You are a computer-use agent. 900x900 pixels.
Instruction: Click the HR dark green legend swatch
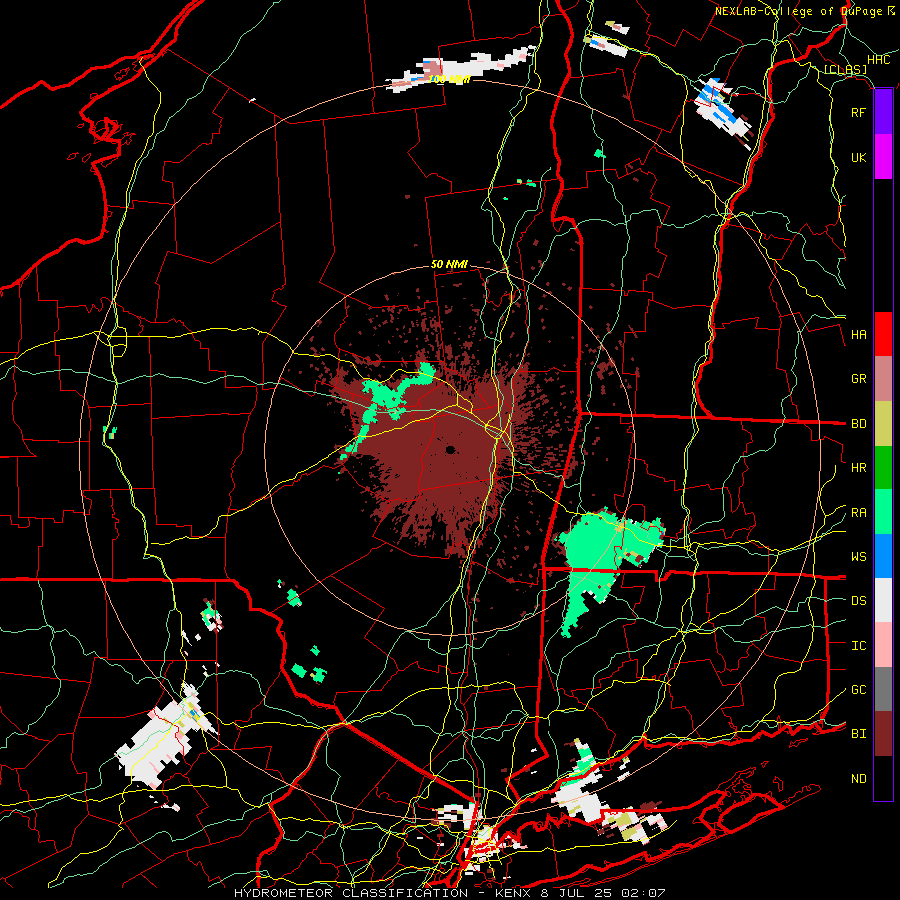[x=883, y=468]
